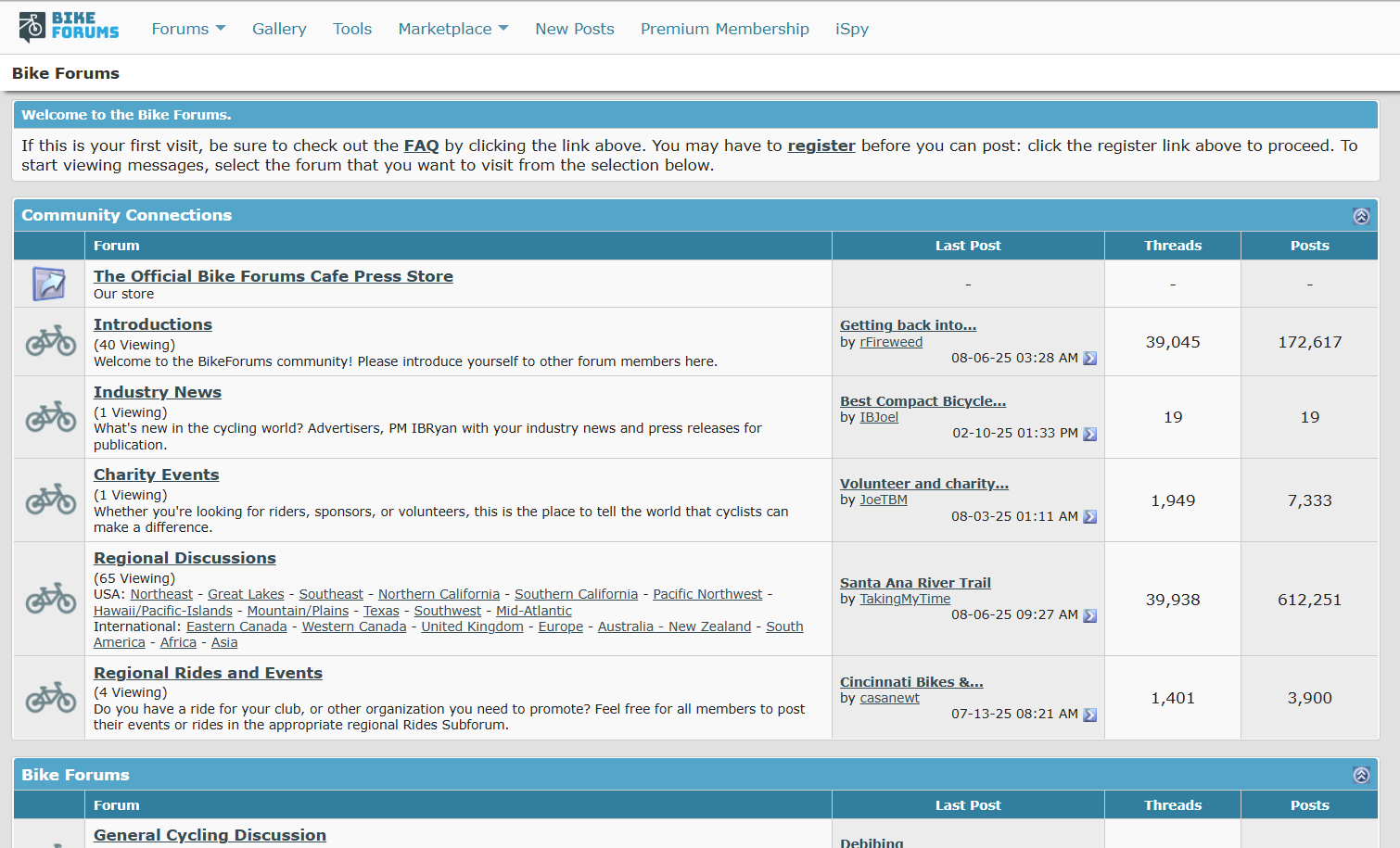This screenshot has width=1400, height=848.
Task: Open the Cincinnati Bikes &... thread
Action: [911, 682]
